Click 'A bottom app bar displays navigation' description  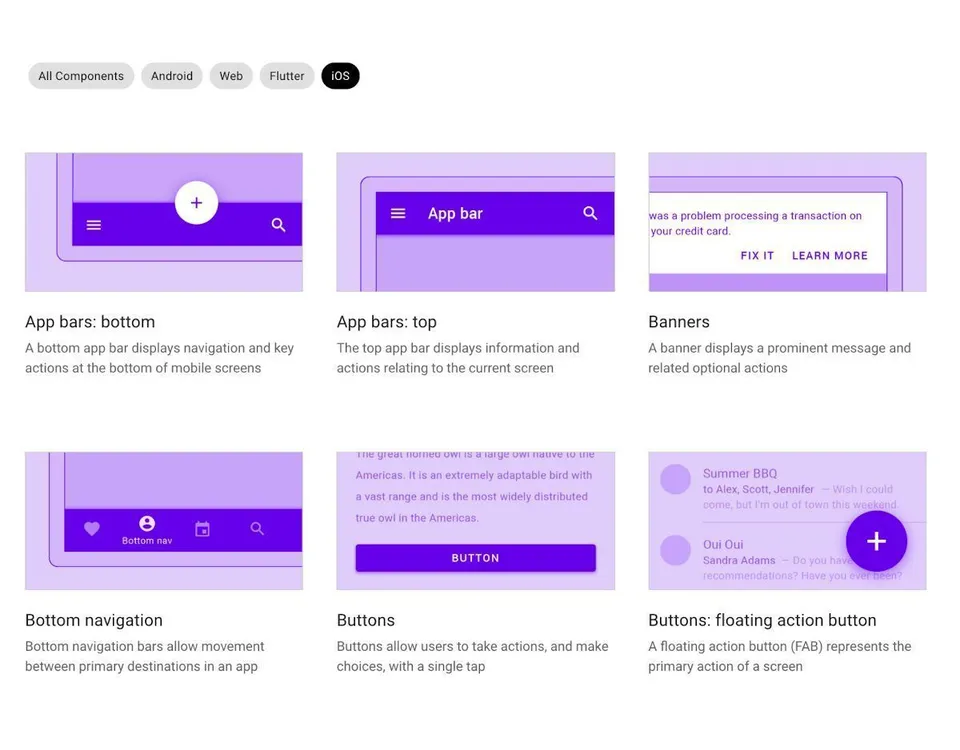click(x=159, y=358)
